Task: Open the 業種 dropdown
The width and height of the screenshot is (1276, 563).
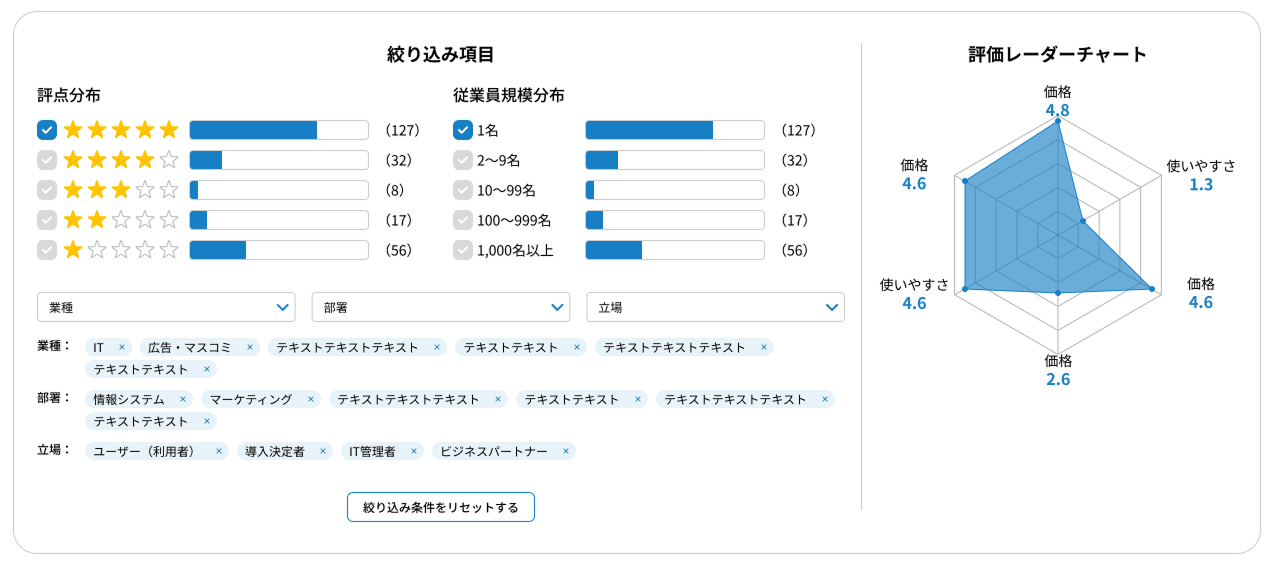Action: [166, 307]
